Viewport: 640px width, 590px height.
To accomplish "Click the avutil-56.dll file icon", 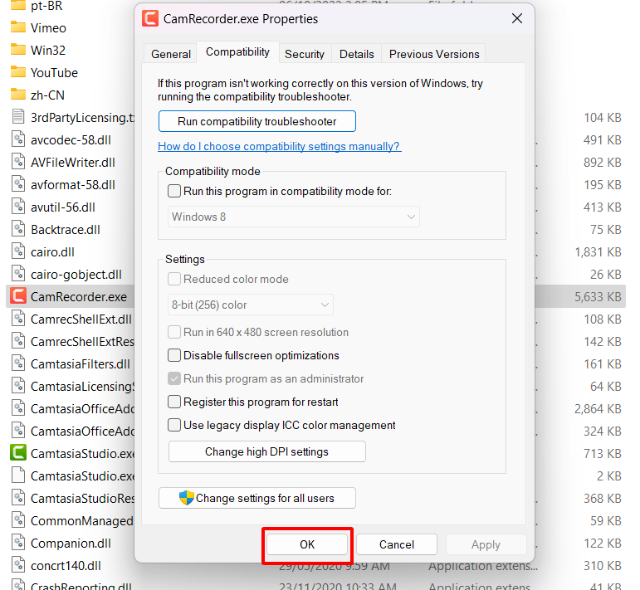I will (18, 207).
